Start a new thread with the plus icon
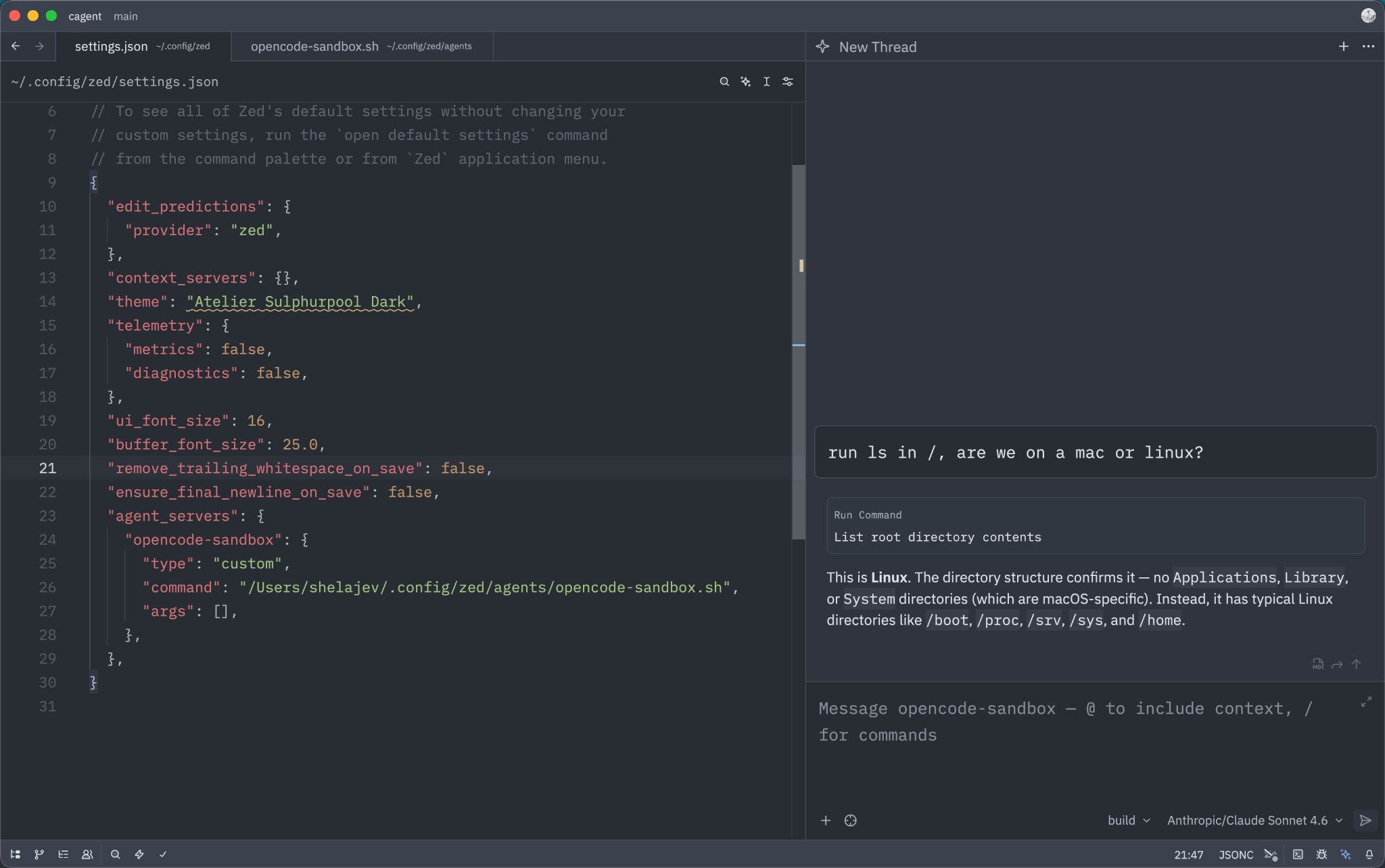The height and width of the screenshot is (868, 1385). [1343, 47]
